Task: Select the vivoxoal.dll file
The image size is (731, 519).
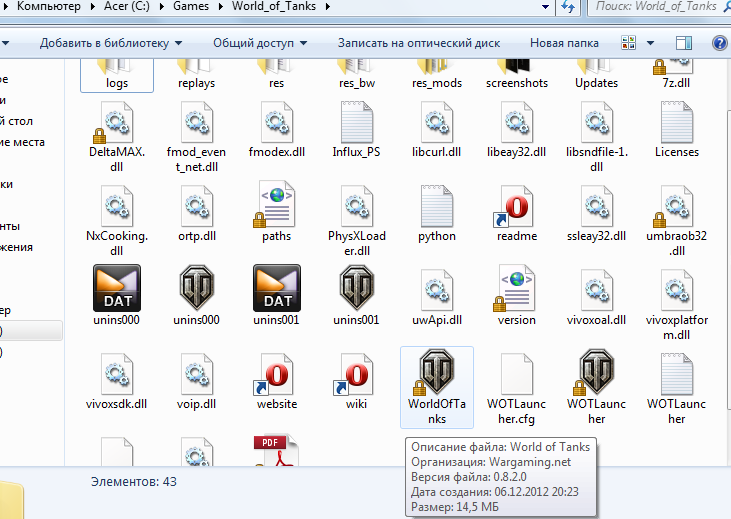Action: pyautogui.click(x=597, y=298)
